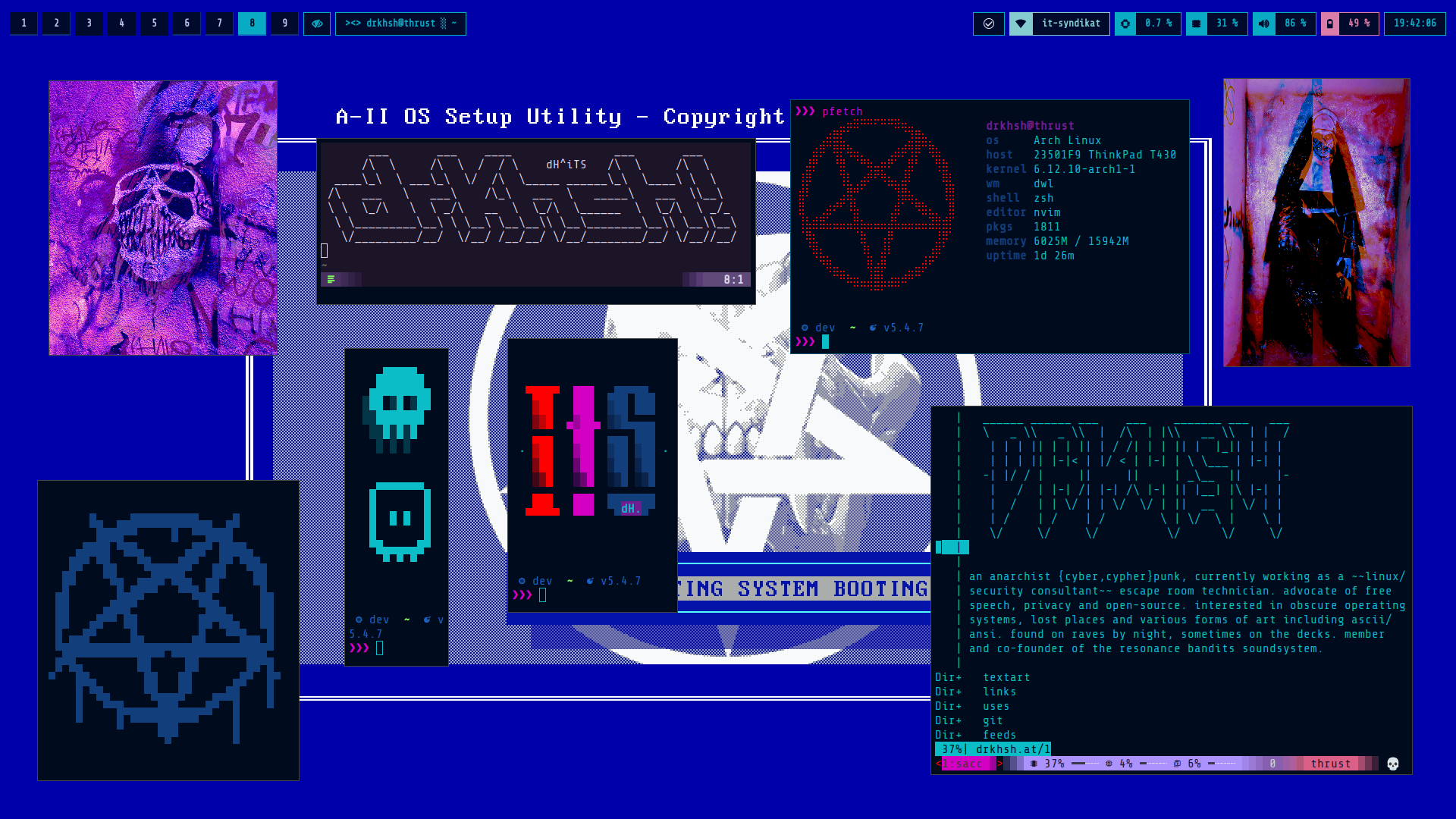Image resolution: width=1456 pixels, height=819 pixels.
Task: Click the skull icon in tmux bar
Action: pyautogui.click(x=1392, y=764)
